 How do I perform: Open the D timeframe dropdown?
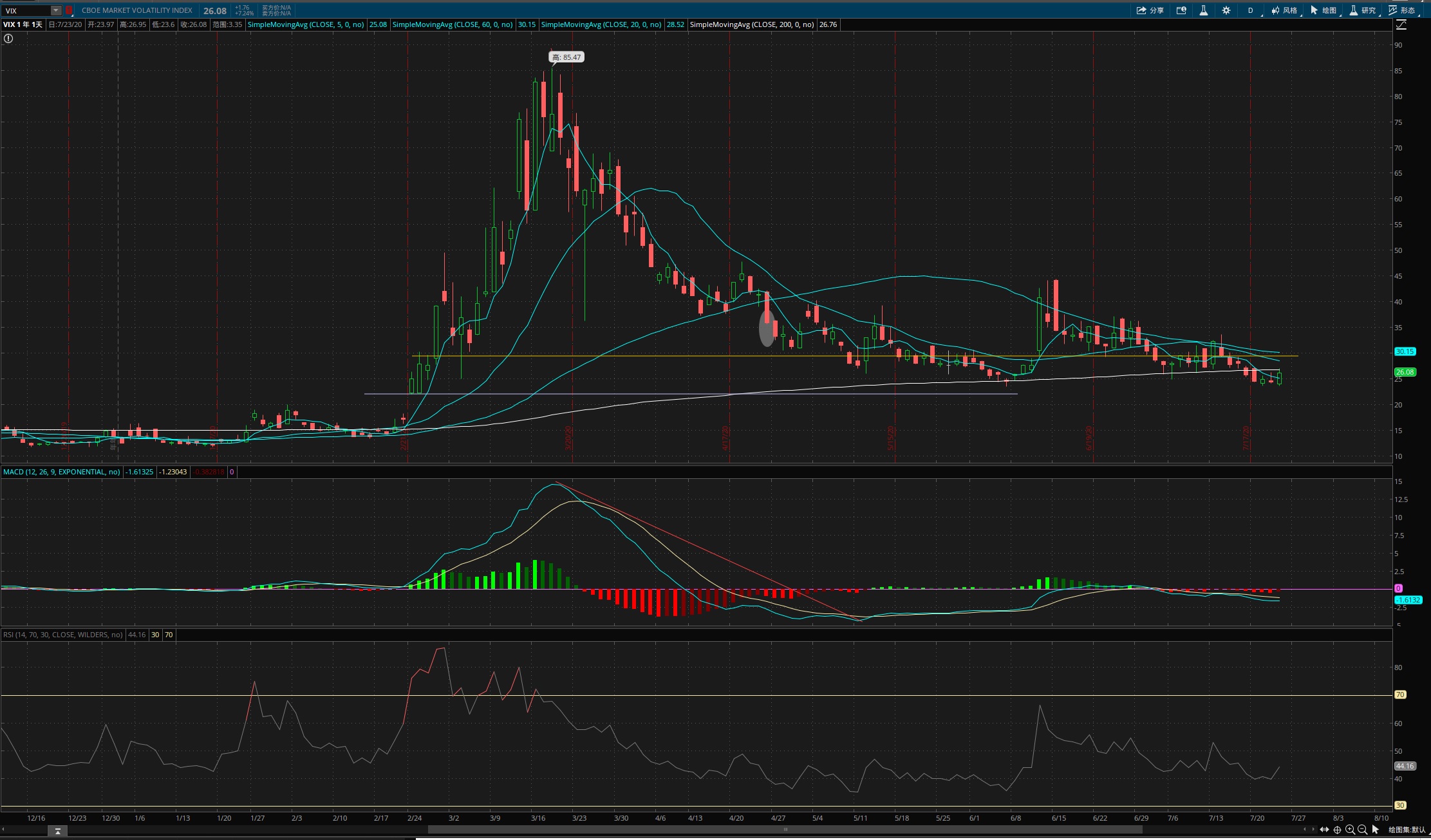(1251, 10)
